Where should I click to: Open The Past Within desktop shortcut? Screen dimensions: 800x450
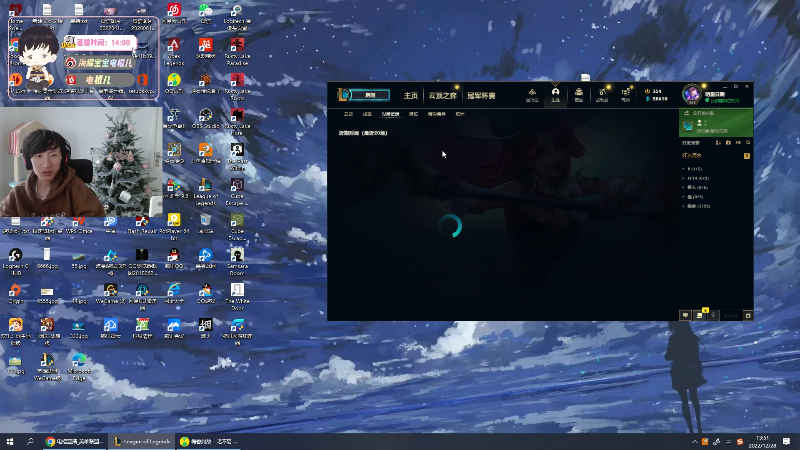tap(237, 157)
